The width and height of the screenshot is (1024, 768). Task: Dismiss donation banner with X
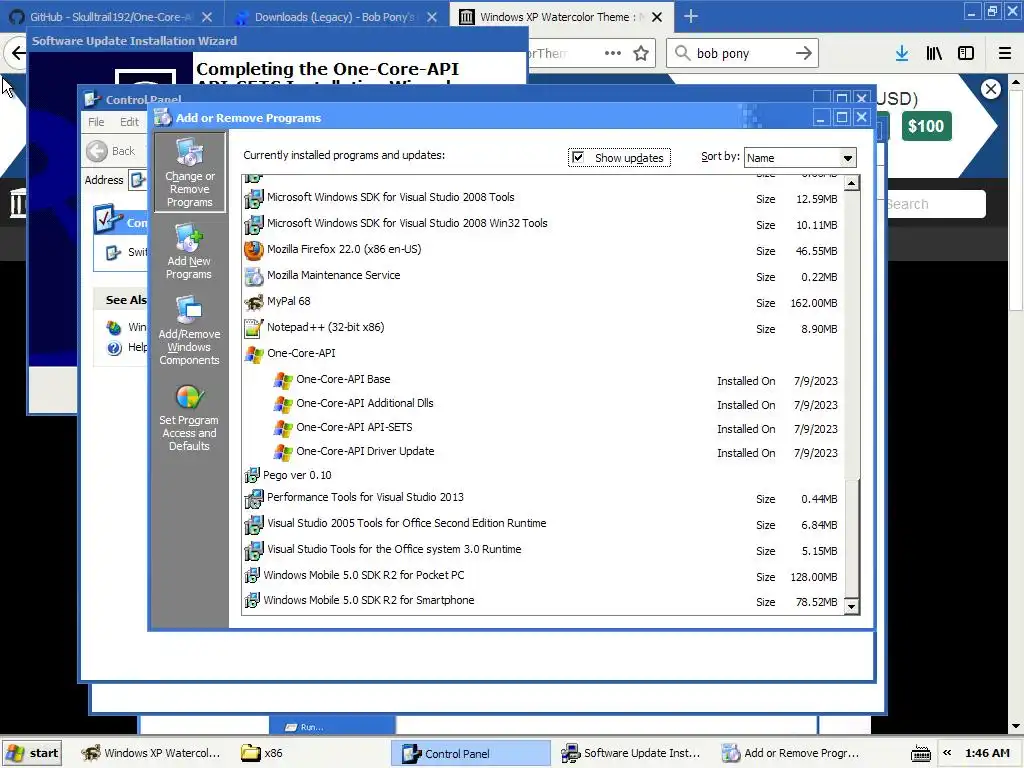[x=991, y=89]
